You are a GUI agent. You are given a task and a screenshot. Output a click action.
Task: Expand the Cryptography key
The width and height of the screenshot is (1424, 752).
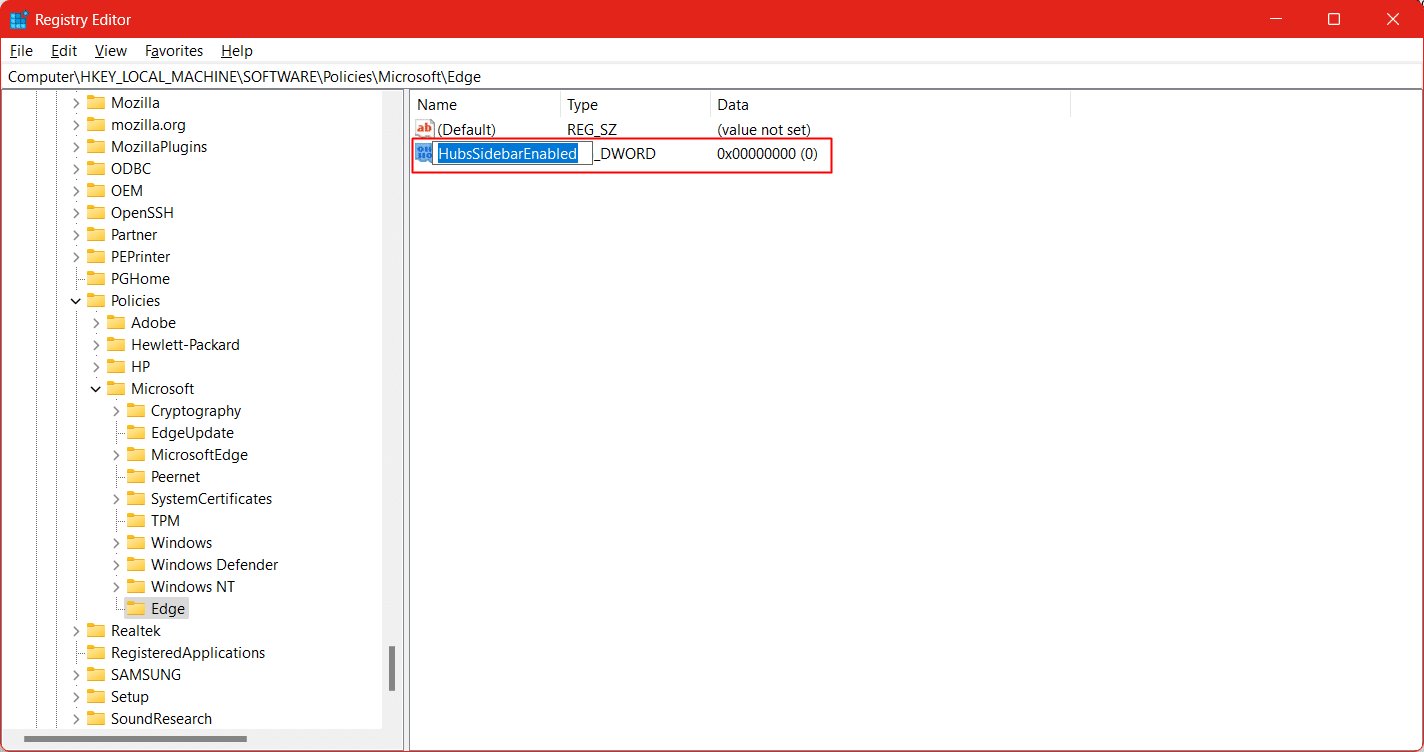click(116, 411)
